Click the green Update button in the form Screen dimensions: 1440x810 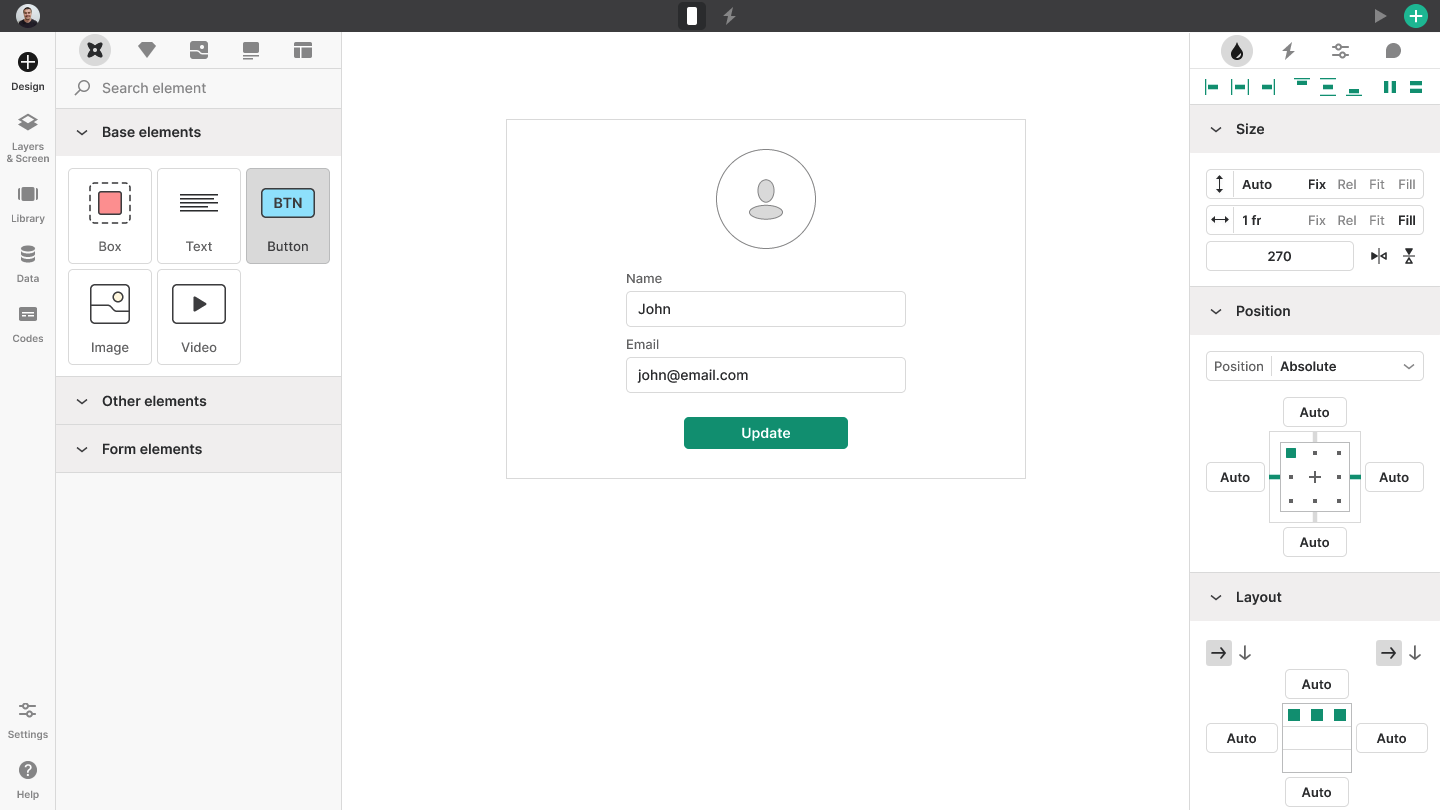point(765,433)
